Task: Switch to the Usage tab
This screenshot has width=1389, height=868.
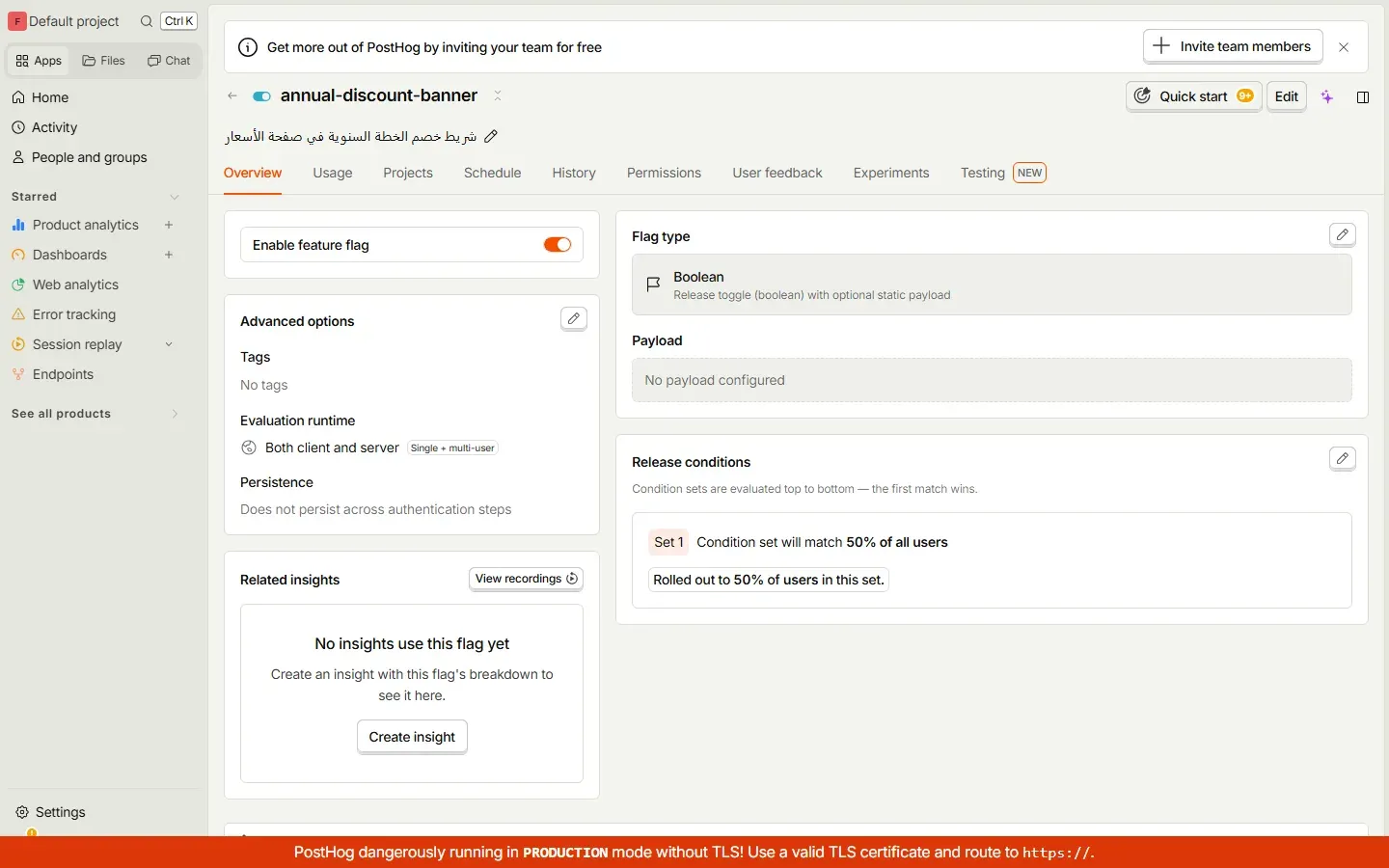Action: [x=333, y=174]
